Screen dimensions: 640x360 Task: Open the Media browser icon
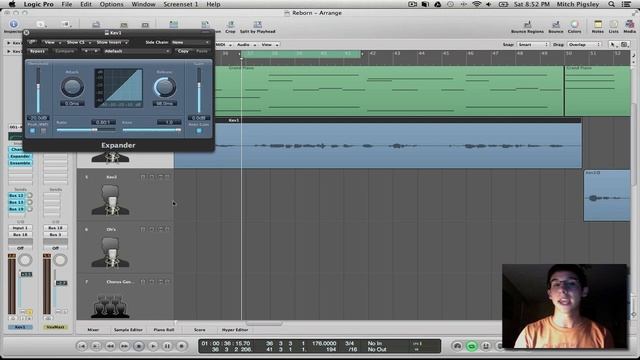629,24
